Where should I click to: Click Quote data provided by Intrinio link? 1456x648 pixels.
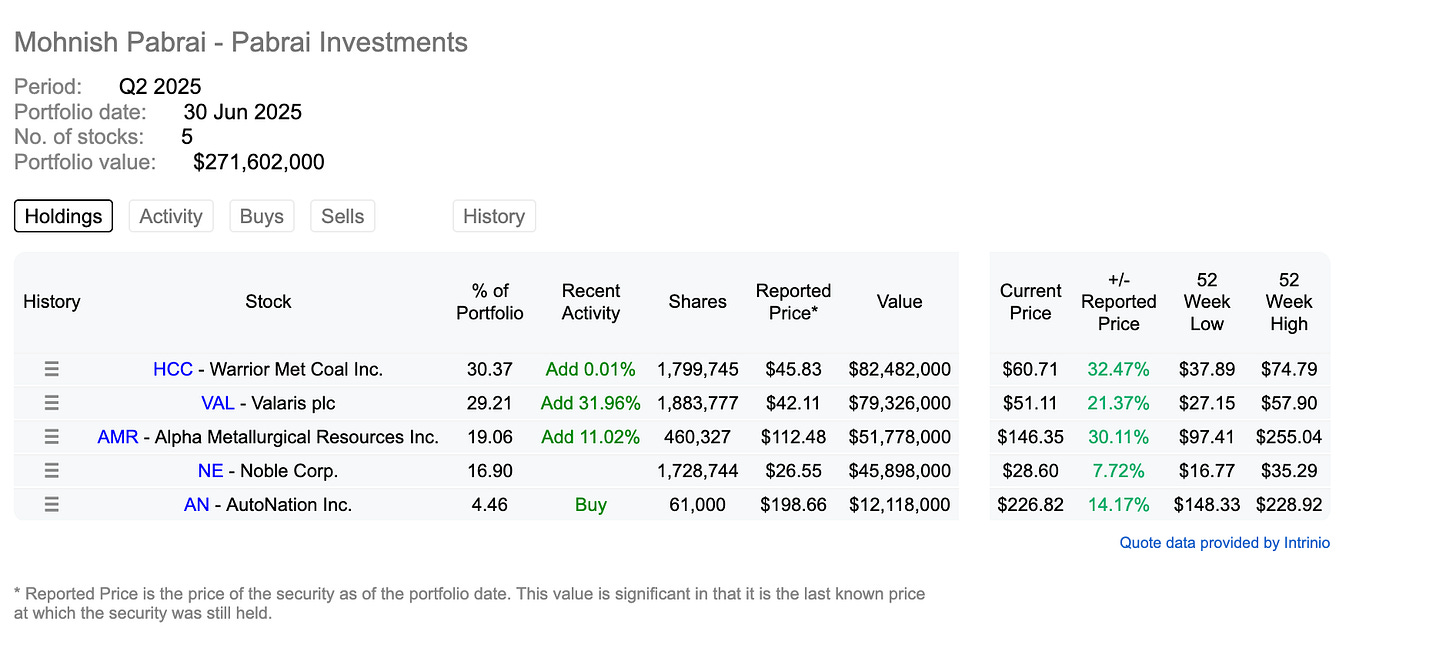pyautogui.click(x=1225, y=543)
